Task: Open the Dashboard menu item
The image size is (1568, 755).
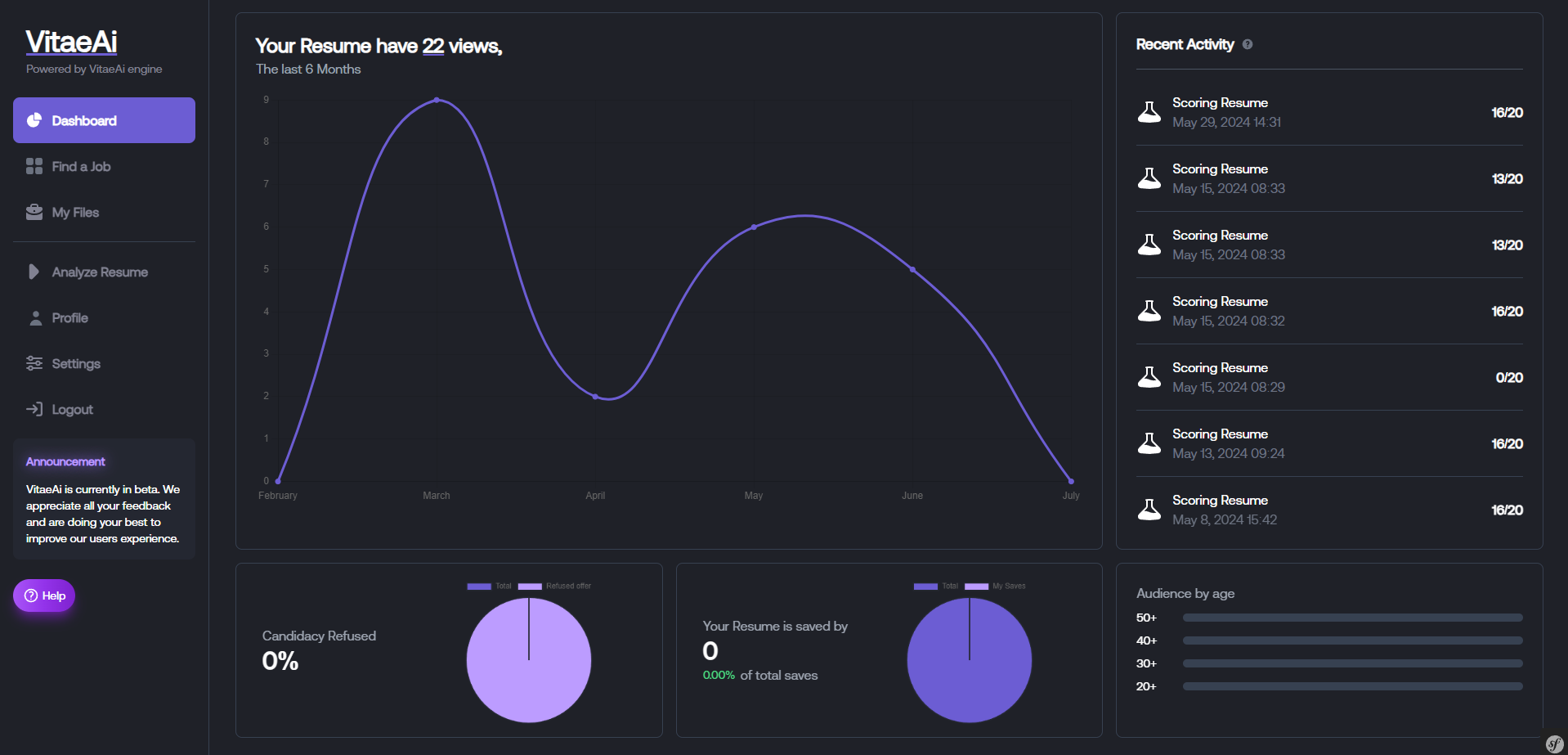Action: (104, 120)
